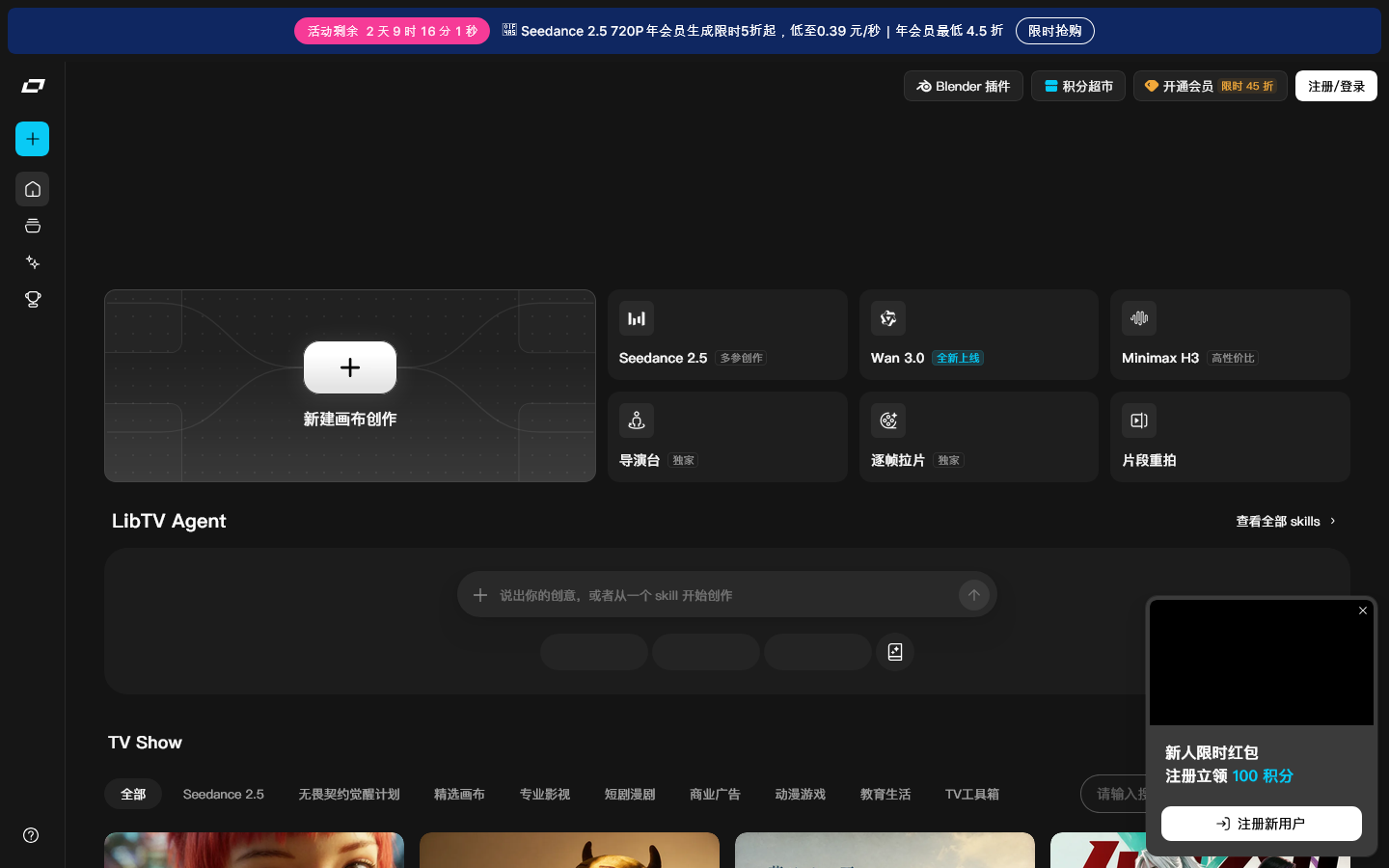This screenshot has width=1389, height=868.
Task: Click the white plus button on canvas card
Action: [350, 367]
